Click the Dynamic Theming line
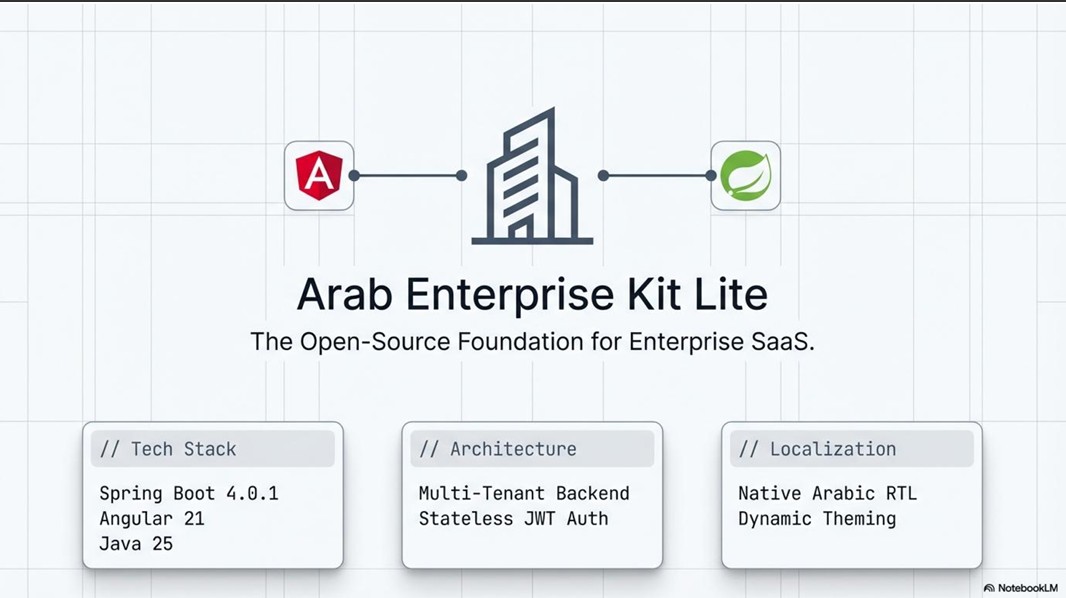The height and width of the screenshot is (598, 1066). (817, 519)
